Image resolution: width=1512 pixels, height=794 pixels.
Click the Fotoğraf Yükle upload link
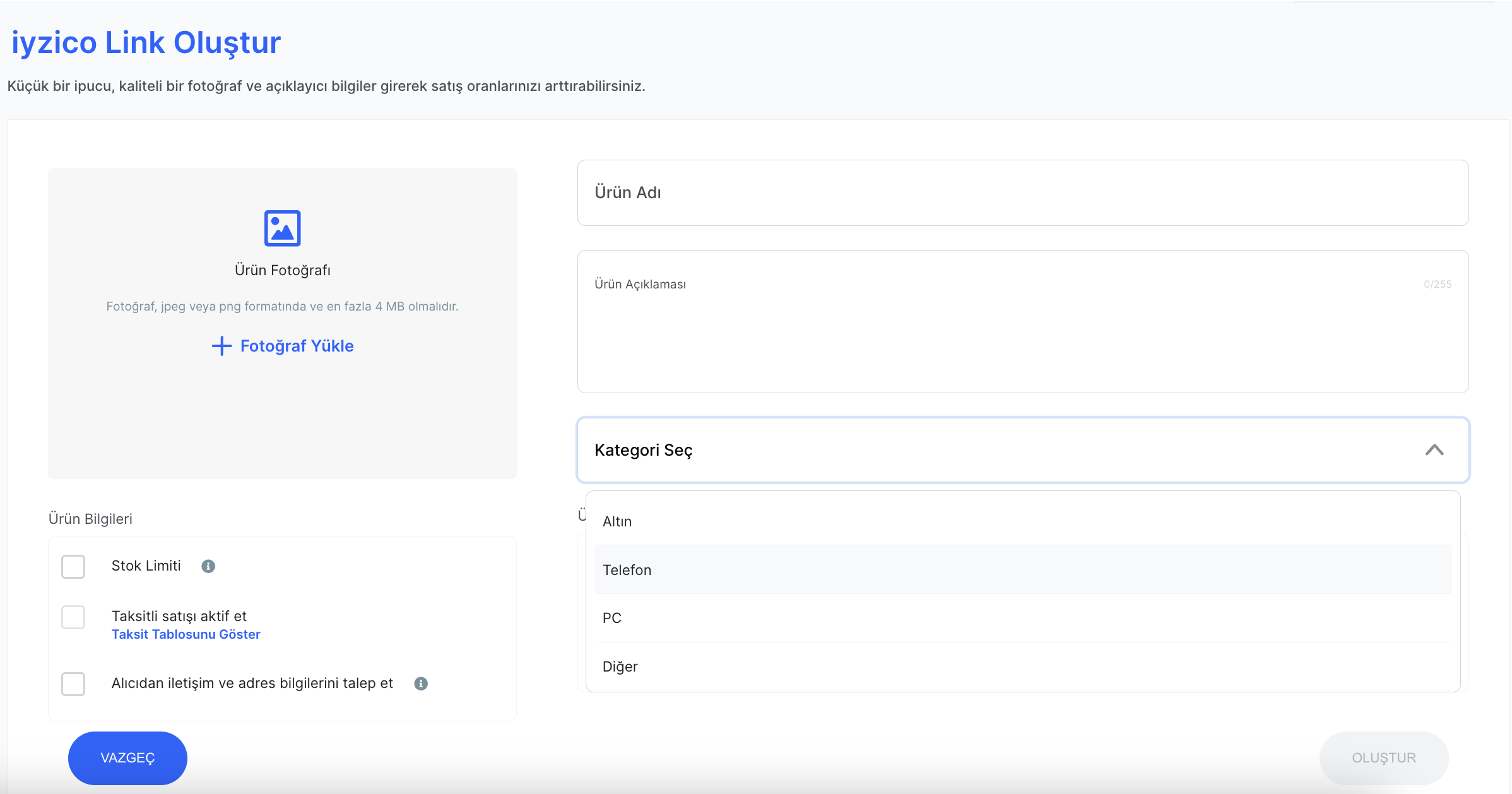[x=297, y=346]
